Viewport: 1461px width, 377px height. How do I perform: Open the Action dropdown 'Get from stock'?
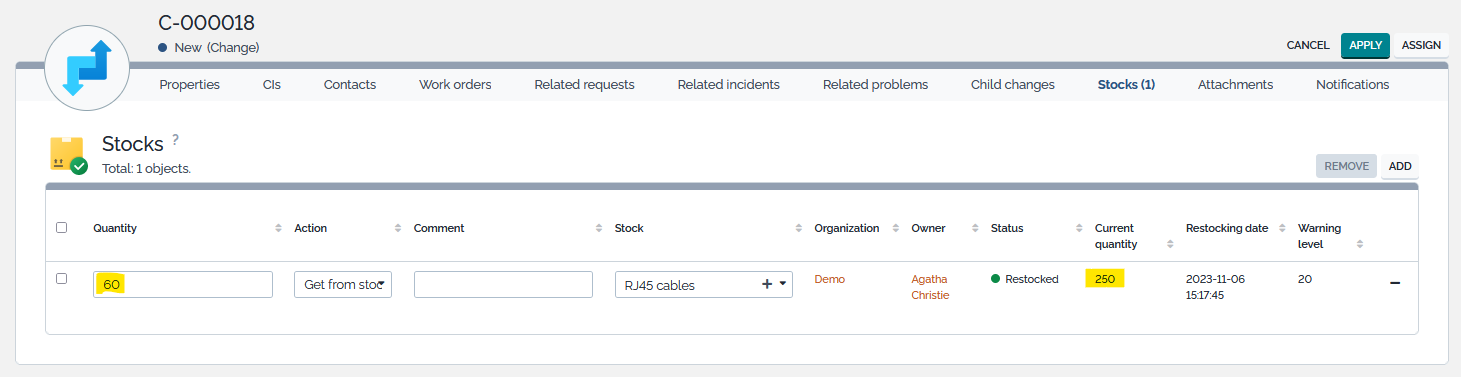click(x=343, y=284)
